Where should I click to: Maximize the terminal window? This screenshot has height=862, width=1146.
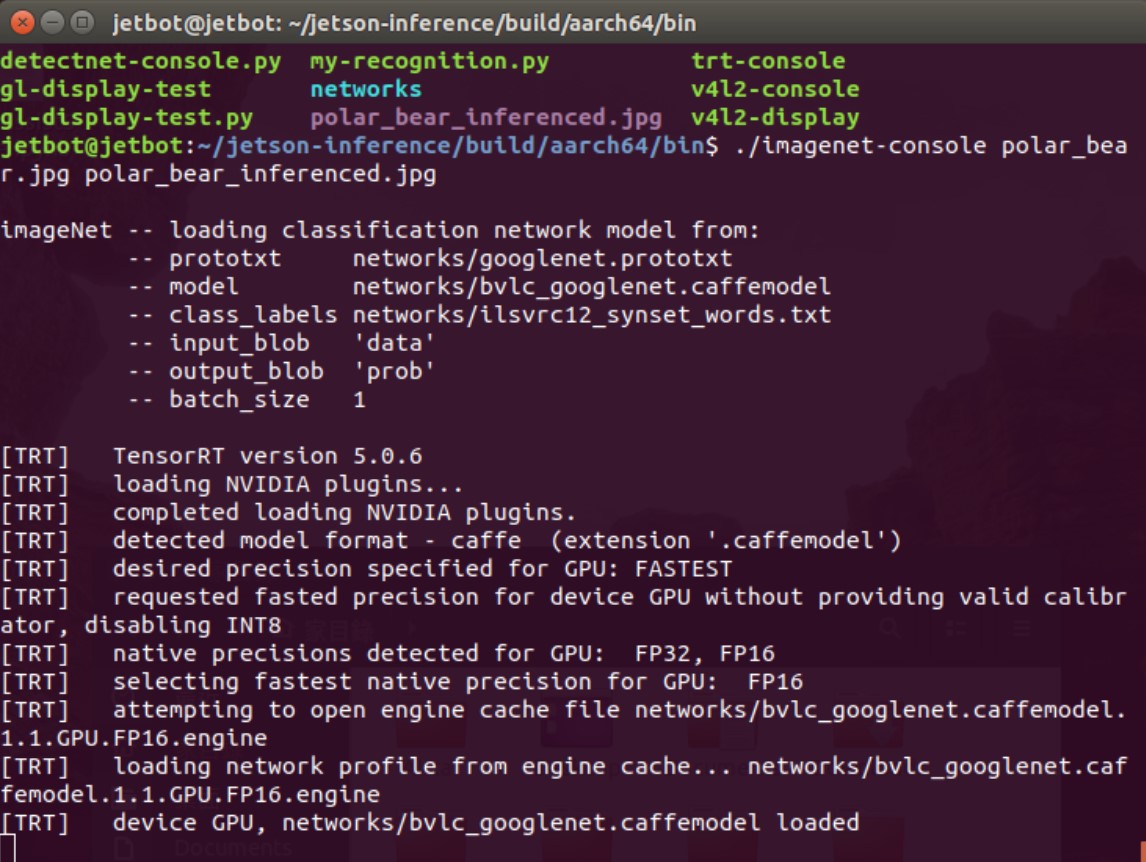coord(83,22)
